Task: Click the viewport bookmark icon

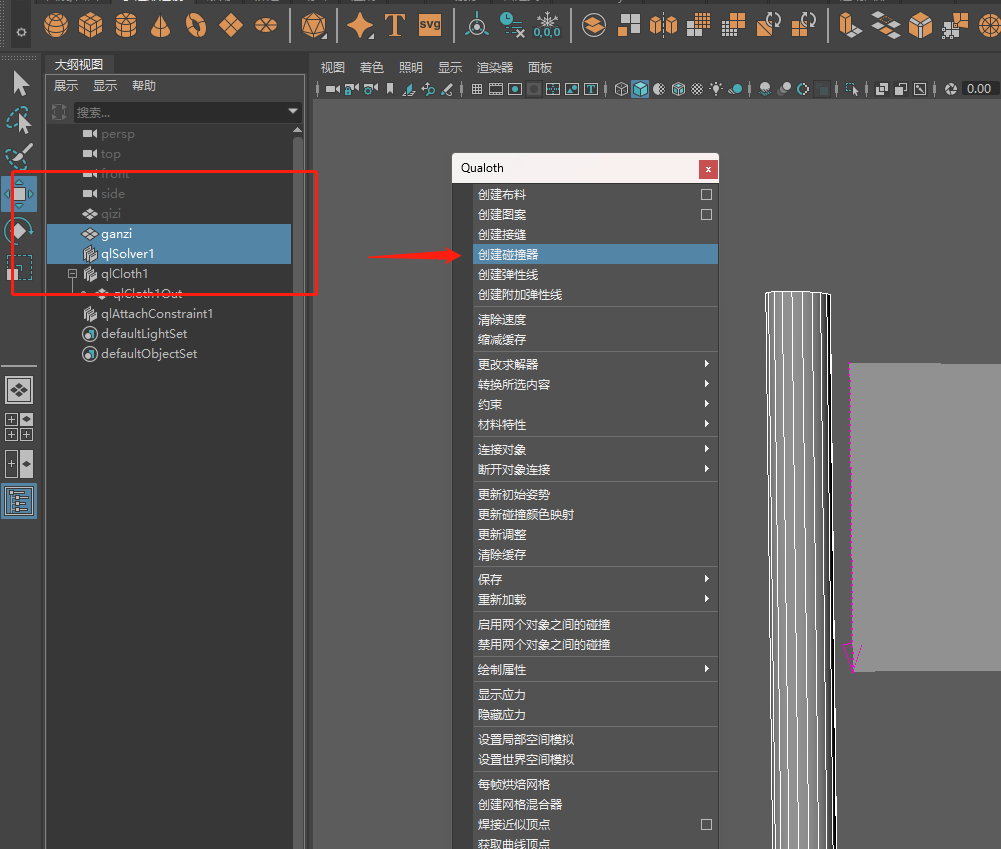Action: point(390,89)
